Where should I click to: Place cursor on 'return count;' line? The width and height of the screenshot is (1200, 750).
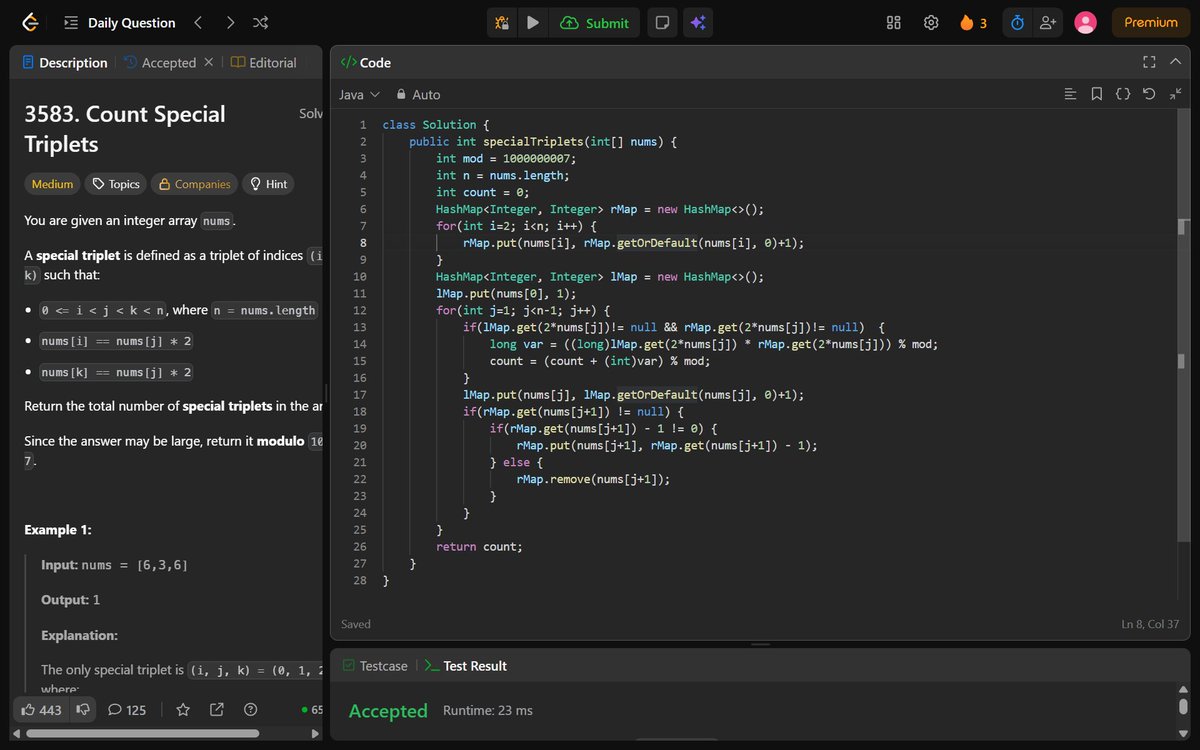pyautogui.click(x=479, y=546)
